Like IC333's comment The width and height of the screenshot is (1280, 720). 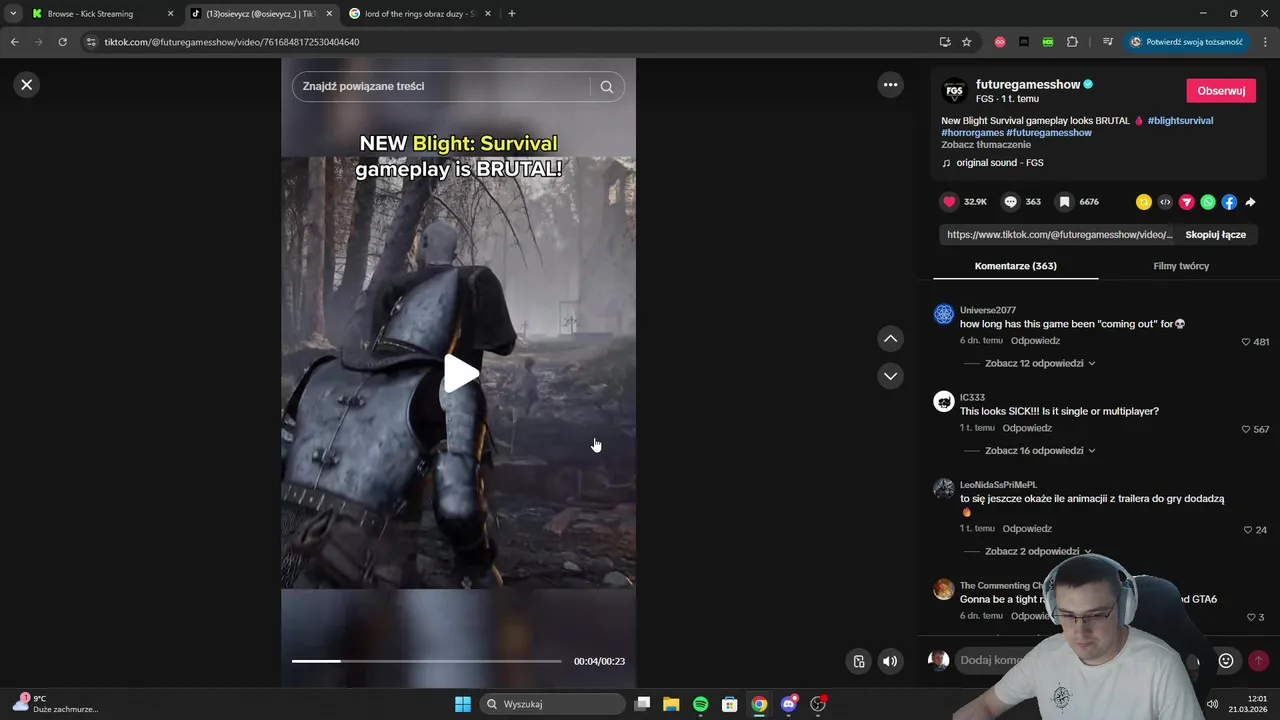(1246, 430)
